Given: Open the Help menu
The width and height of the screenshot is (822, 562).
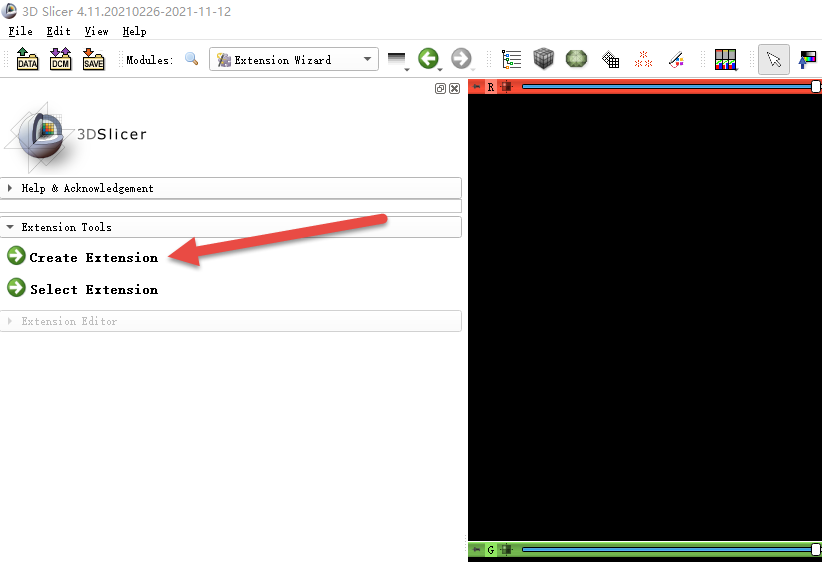Looking at the screenshot, I should 134,31.
